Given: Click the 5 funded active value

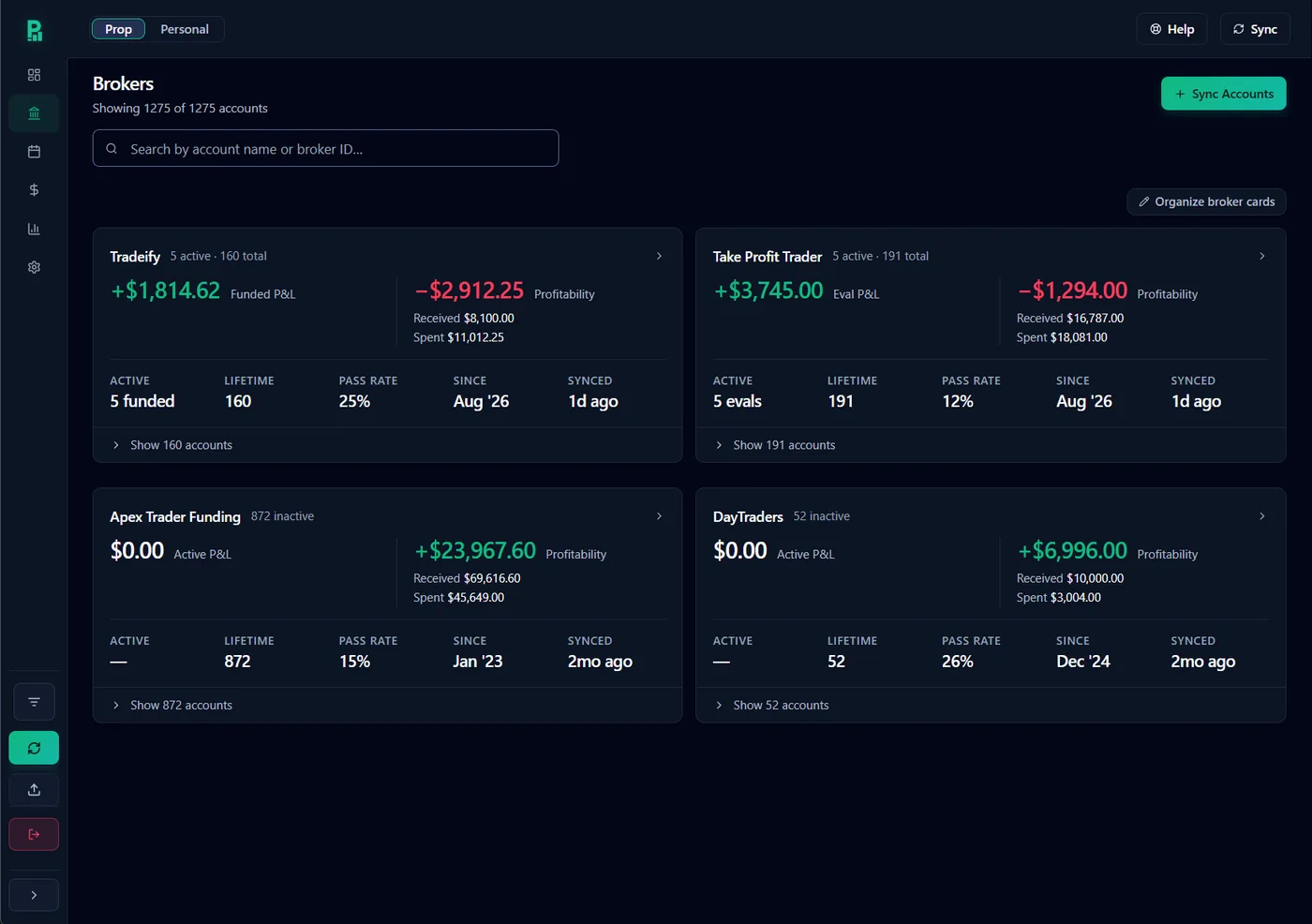Looking at the screenshot, I should click(142, 401).
